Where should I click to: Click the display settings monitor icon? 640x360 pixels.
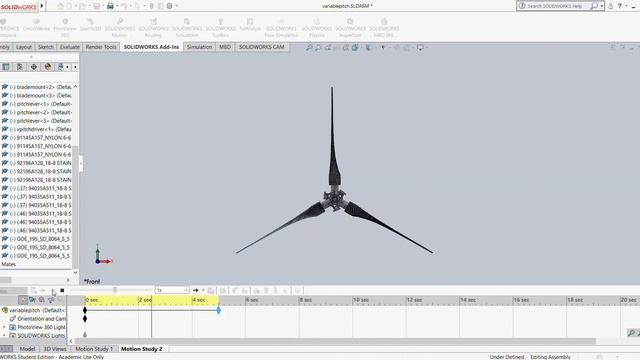(x=420, y=47)
